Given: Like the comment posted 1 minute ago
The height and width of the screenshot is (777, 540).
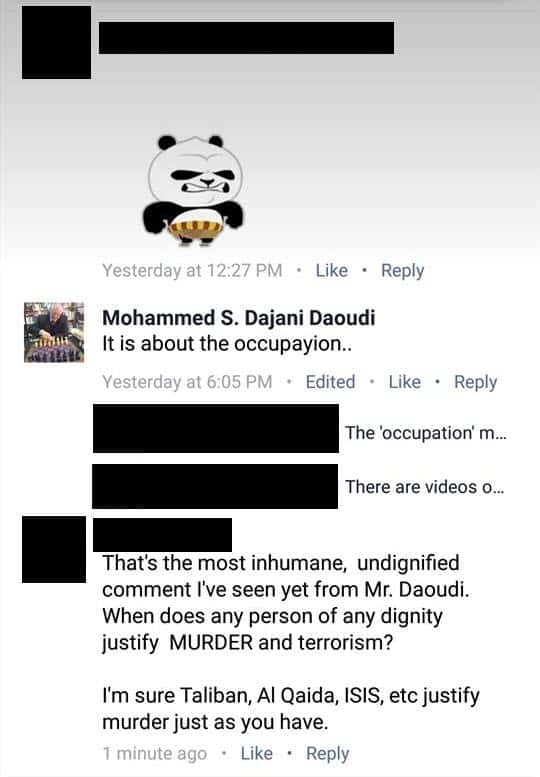Looking at the screenshot, I should click(256, 754).
